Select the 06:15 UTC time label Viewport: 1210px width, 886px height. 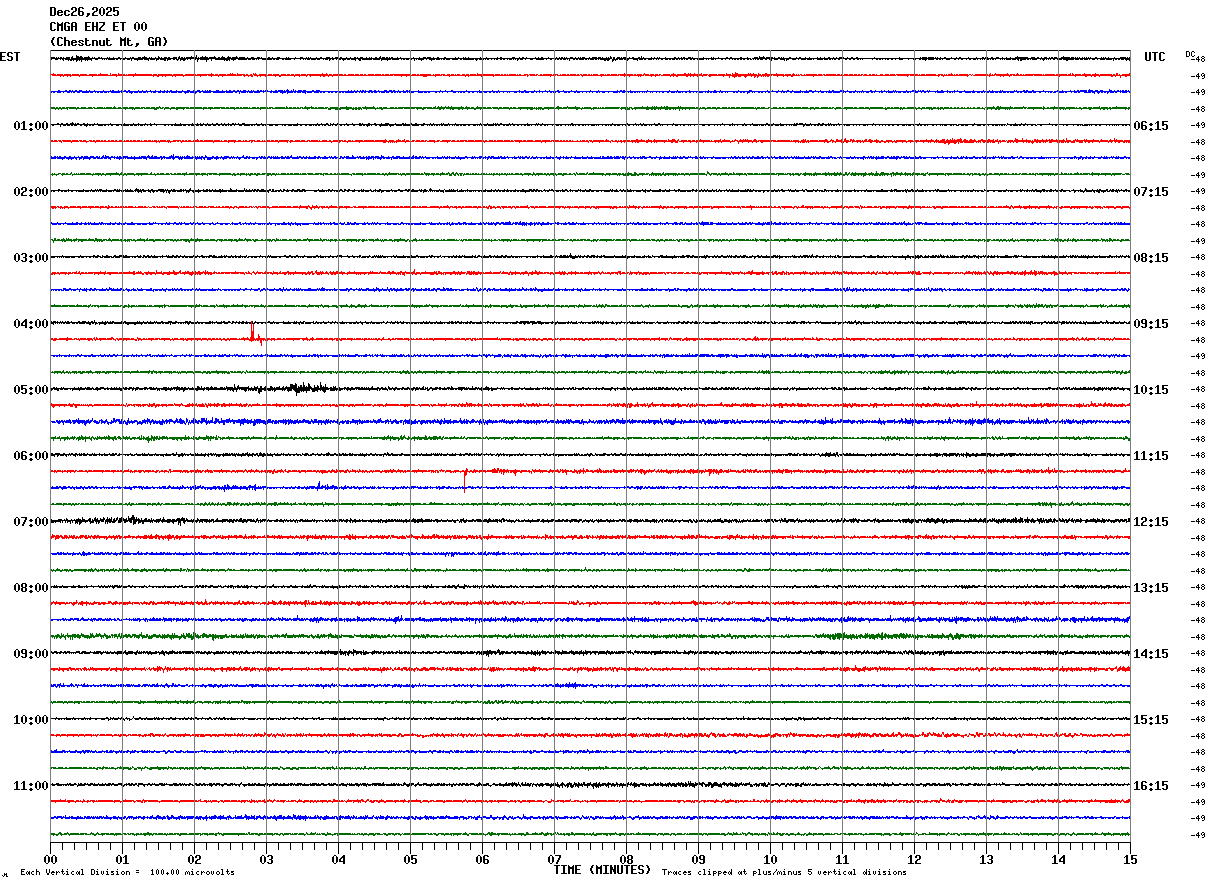1150,126
